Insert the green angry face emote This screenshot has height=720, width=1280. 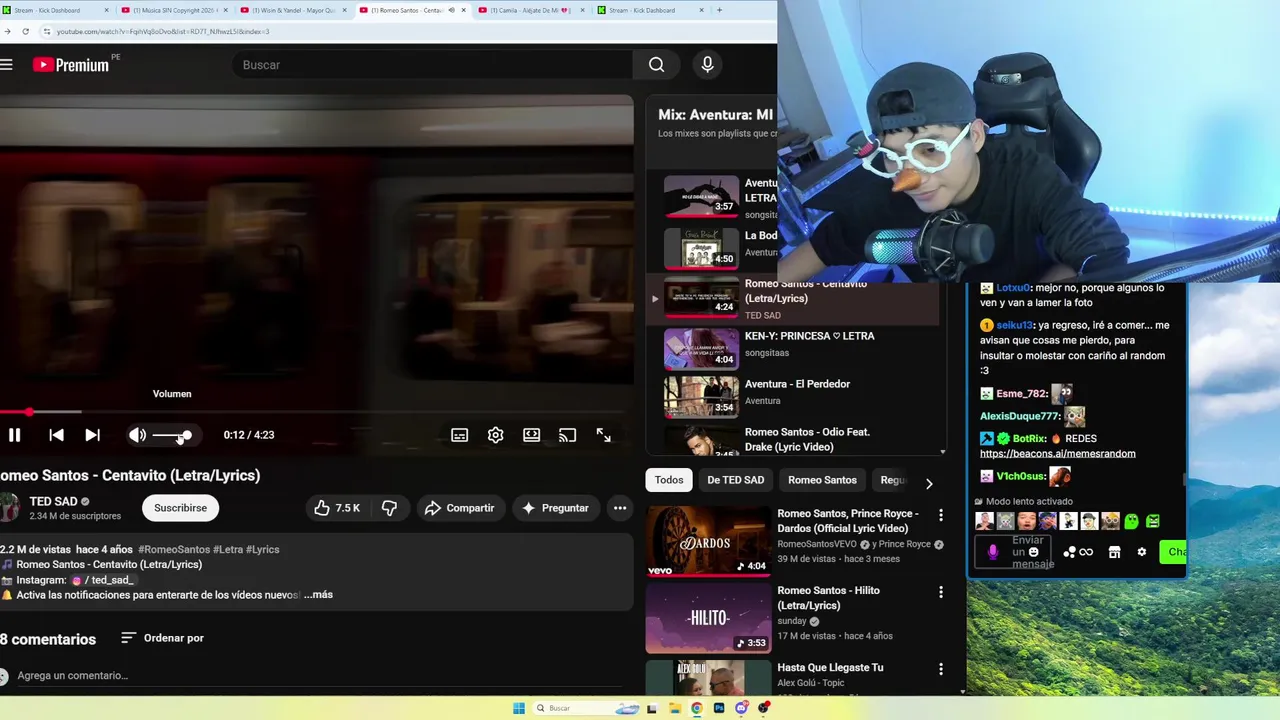(x=1153, y=521)
